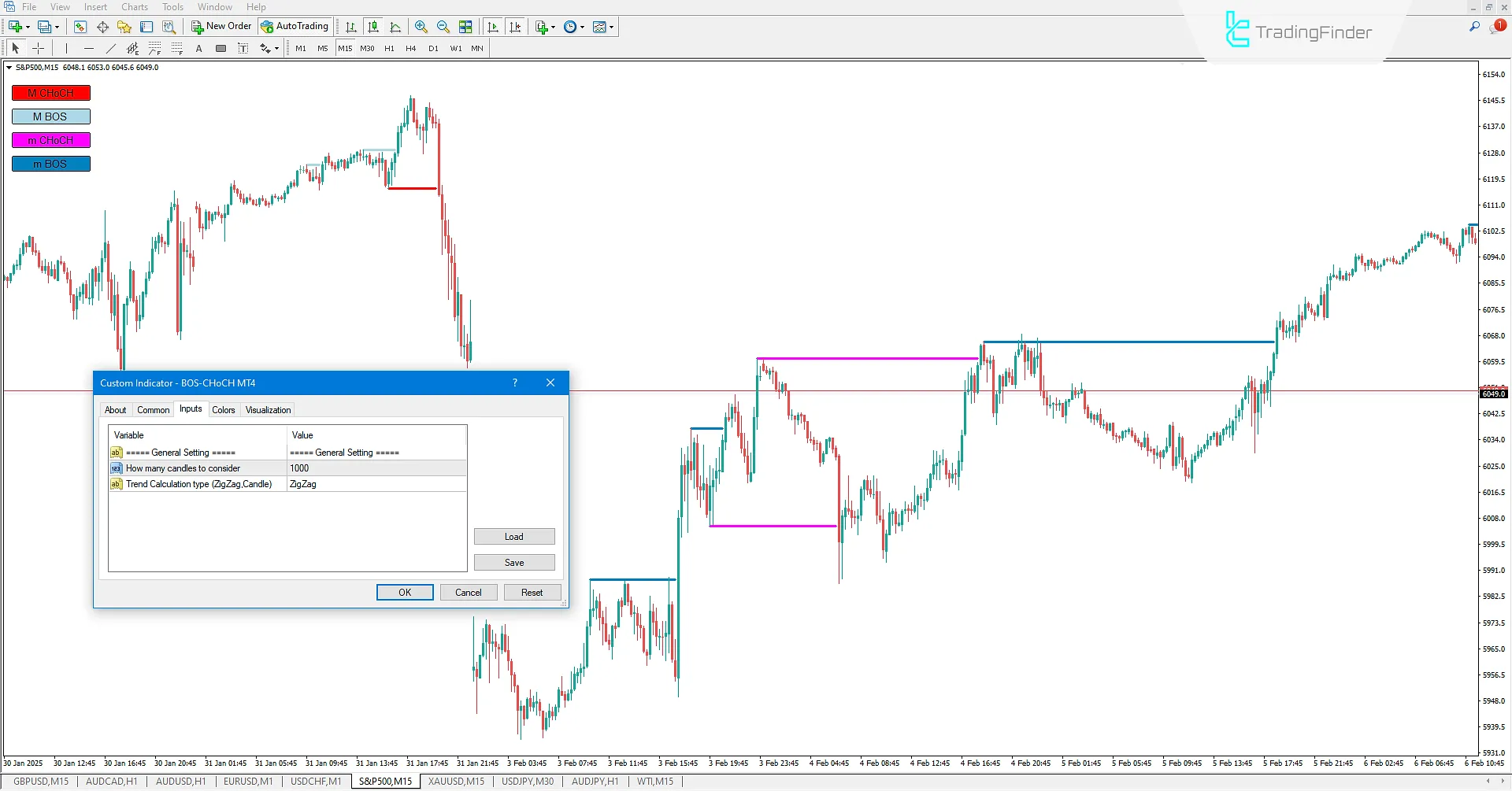Zoom in on the chart
This screenshot has width=1512, height=791.
coord(421,26)
